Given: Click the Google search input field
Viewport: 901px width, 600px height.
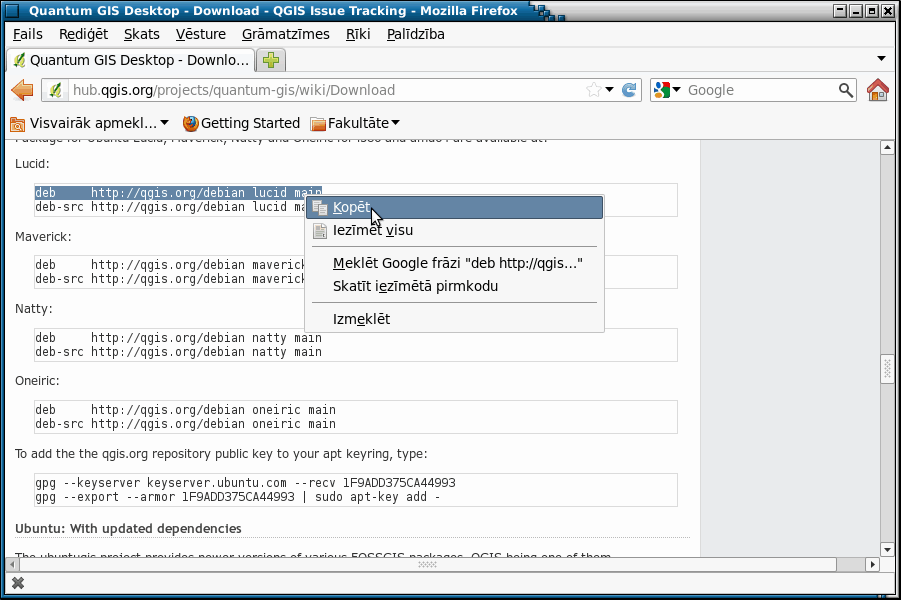Looking at the screenshot, I should [x=760, y=90].
